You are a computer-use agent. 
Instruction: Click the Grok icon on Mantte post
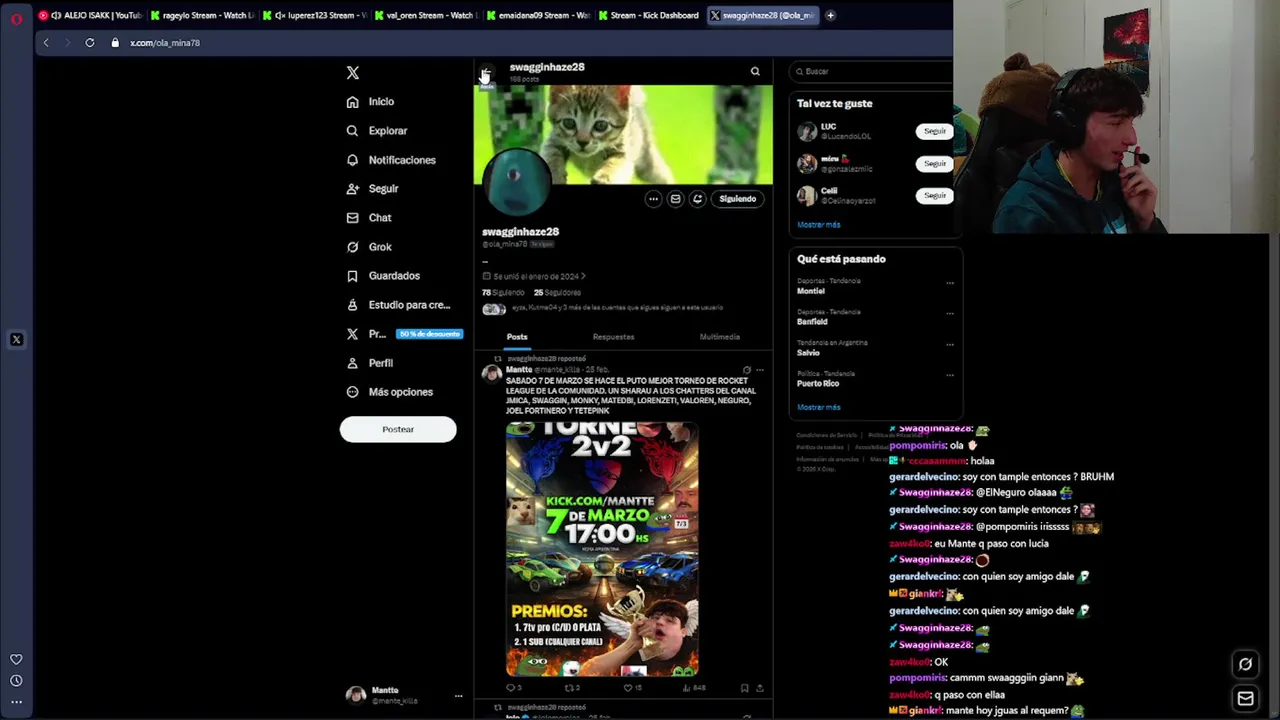[746, 370]
